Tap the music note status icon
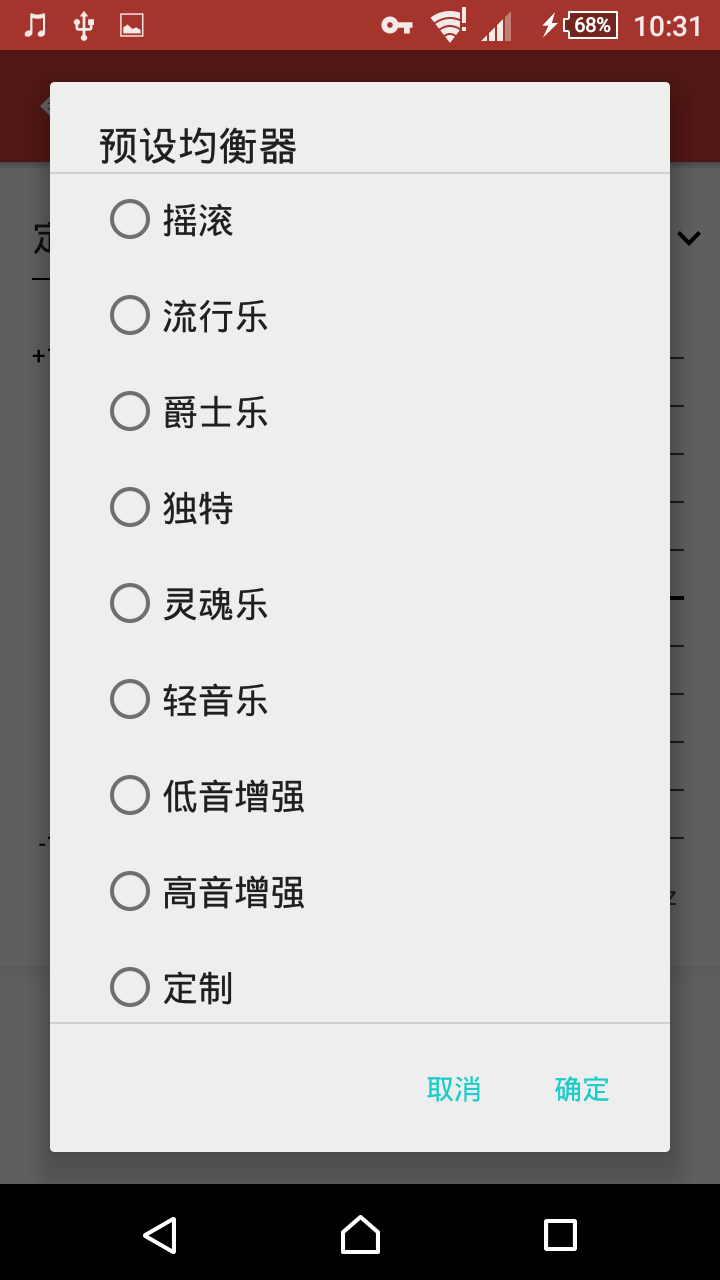Viewport: 720px width, 1280px height. pos(35,25)
